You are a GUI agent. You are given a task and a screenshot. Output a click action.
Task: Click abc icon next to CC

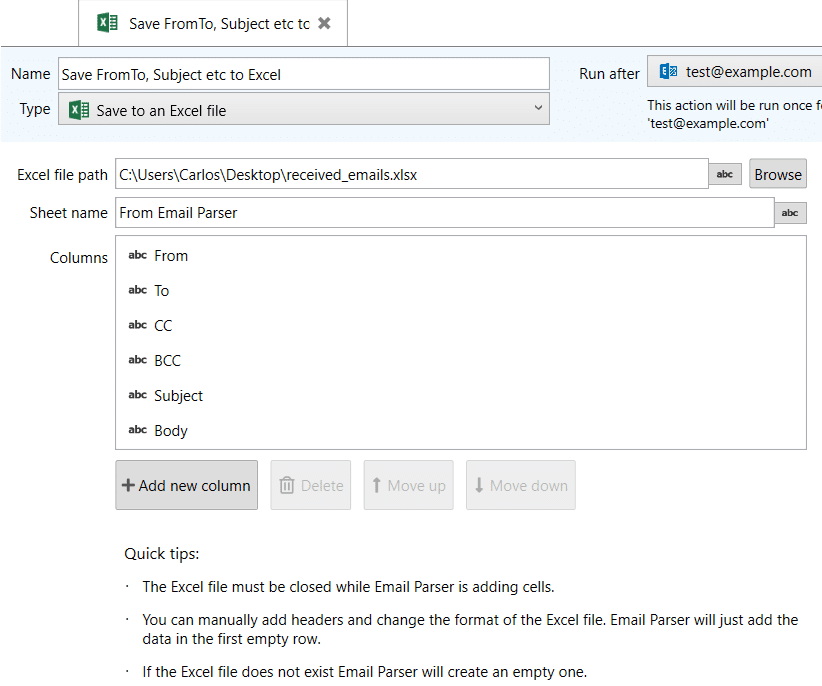tap(137, 325)
